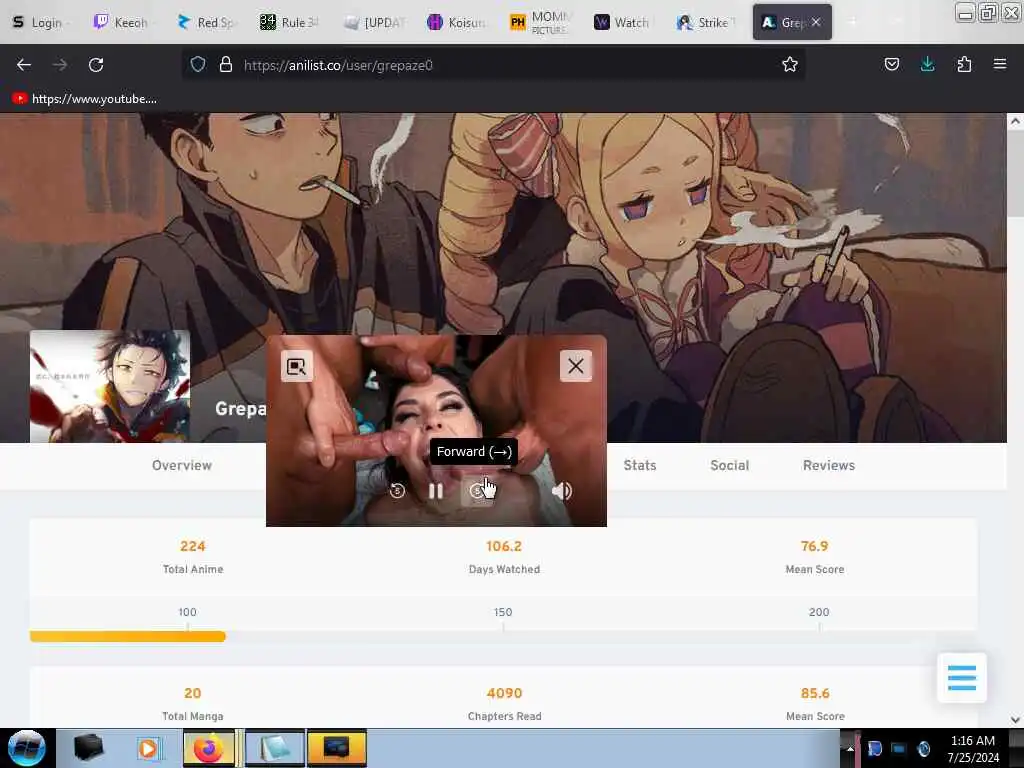Viewport: 1024px width, 768px height.
Task: Close the picture-in-picture video overlay
Action: coord(575,366)
